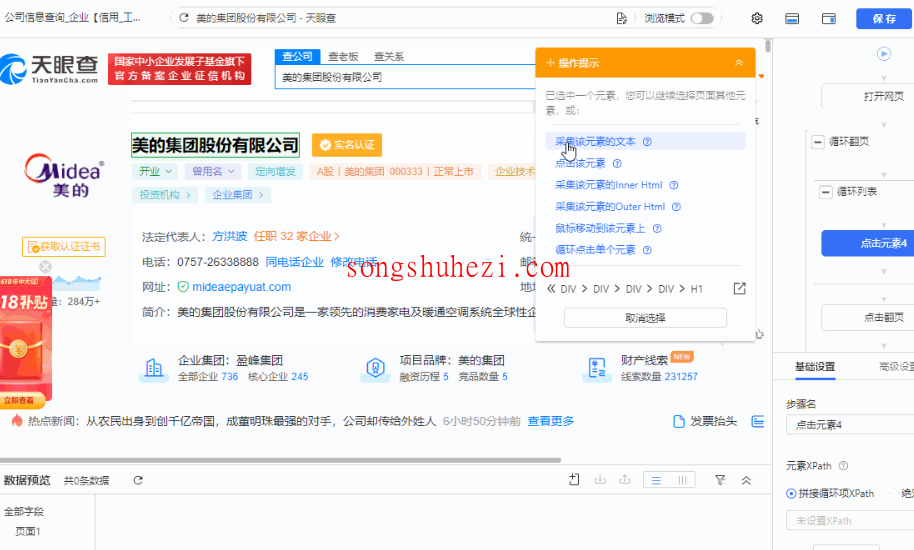Click the 定向增发 tag

(275, 171)
